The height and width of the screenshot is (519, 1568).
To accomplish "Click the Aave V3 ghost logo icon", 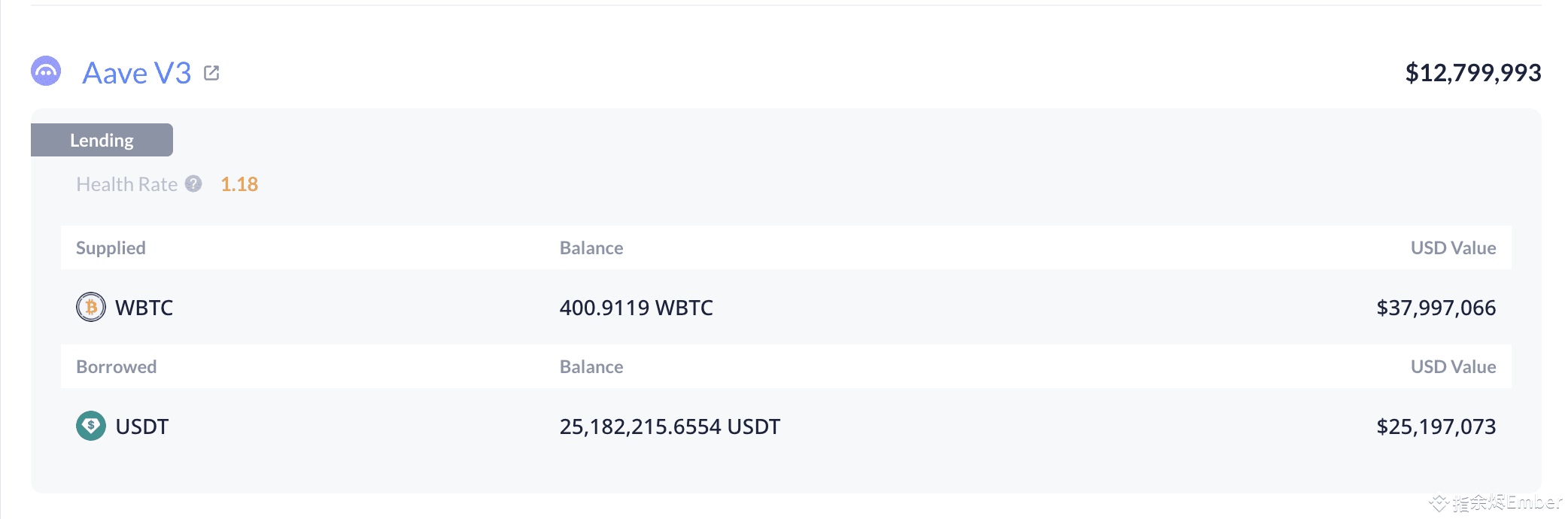I will 46,72.
